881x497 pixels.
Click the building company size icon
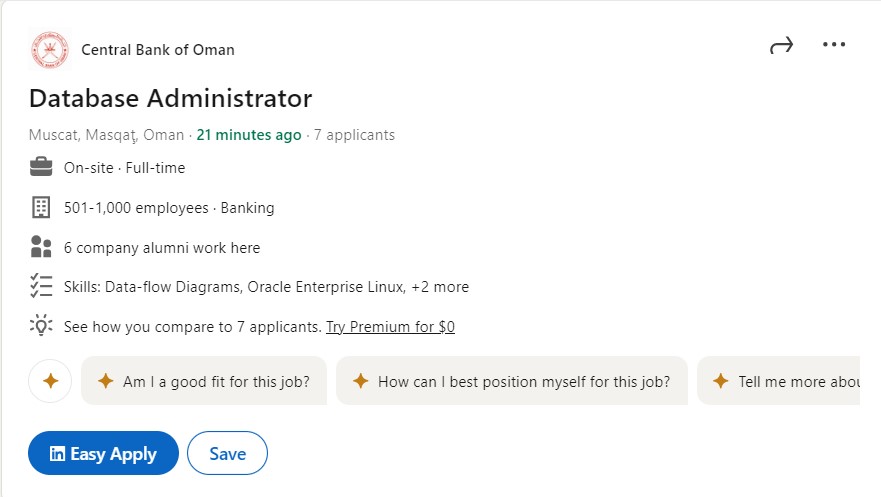[41, 207]
